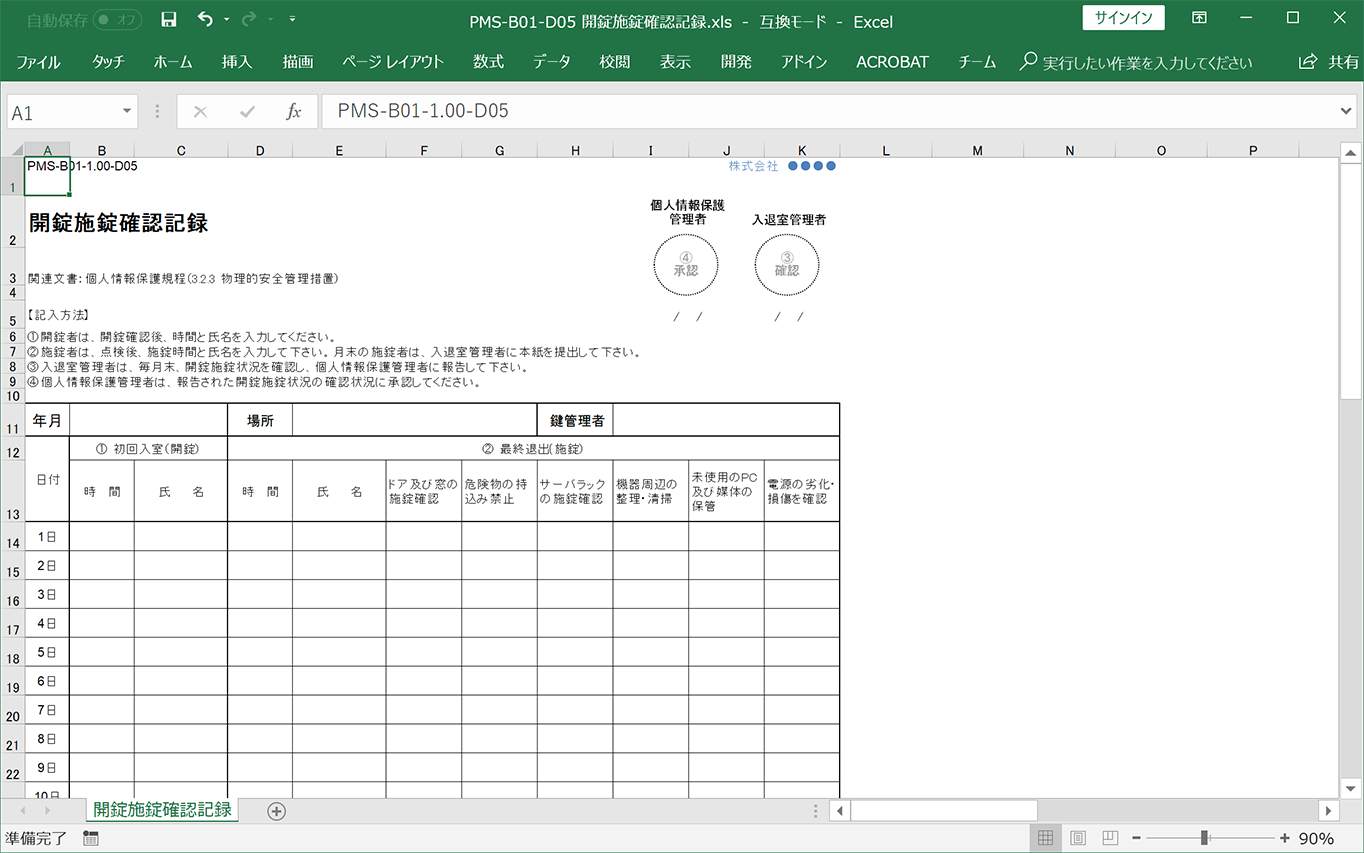
Task: Select Normal view icon in status bar
Action: 1045,838
